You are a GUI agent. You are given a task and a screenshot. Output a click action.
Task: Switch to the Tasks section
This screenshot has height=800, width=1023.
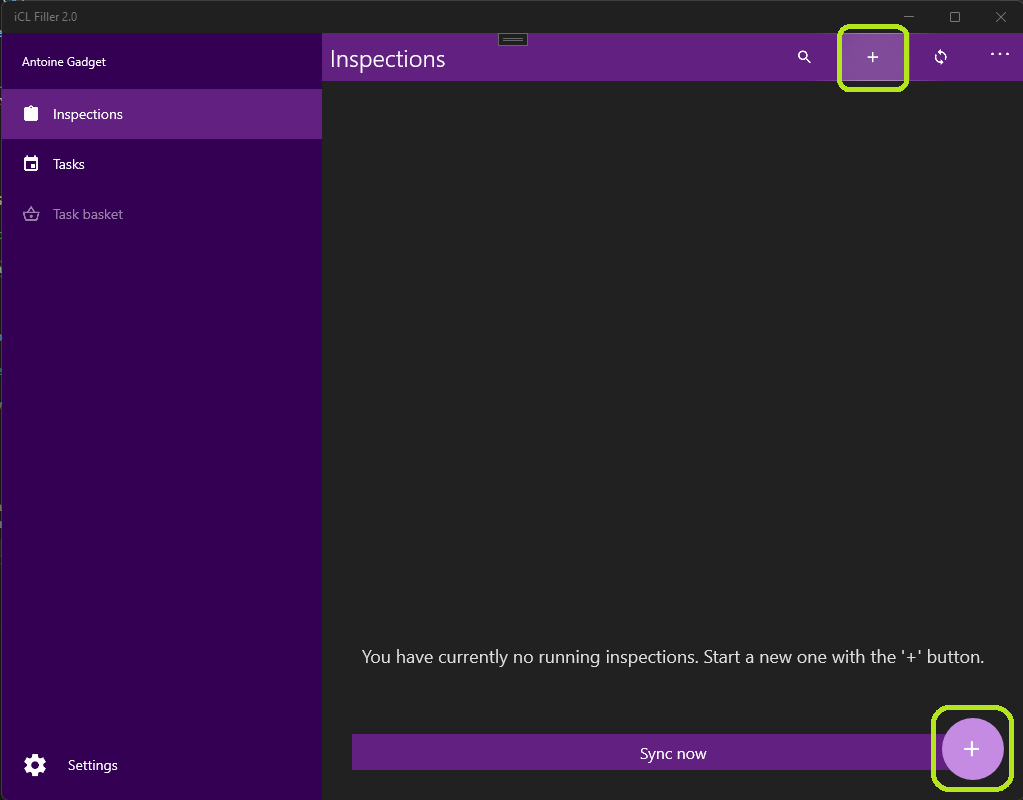click(69, 164)
